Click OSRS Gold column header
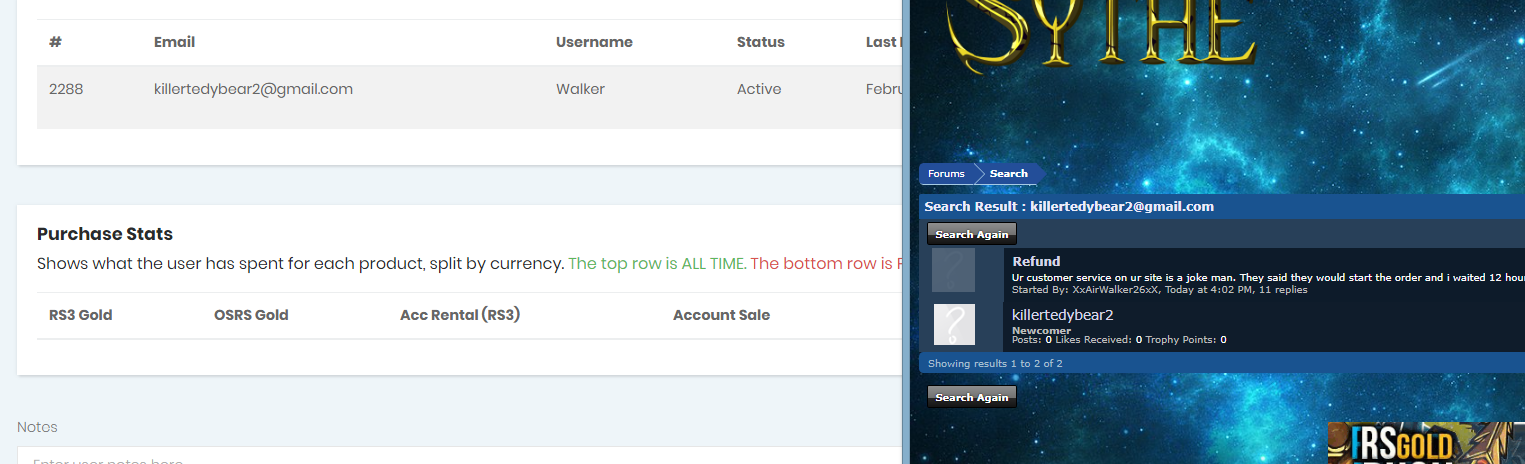This screenshot has width=1525, height=464. point(251,315)
